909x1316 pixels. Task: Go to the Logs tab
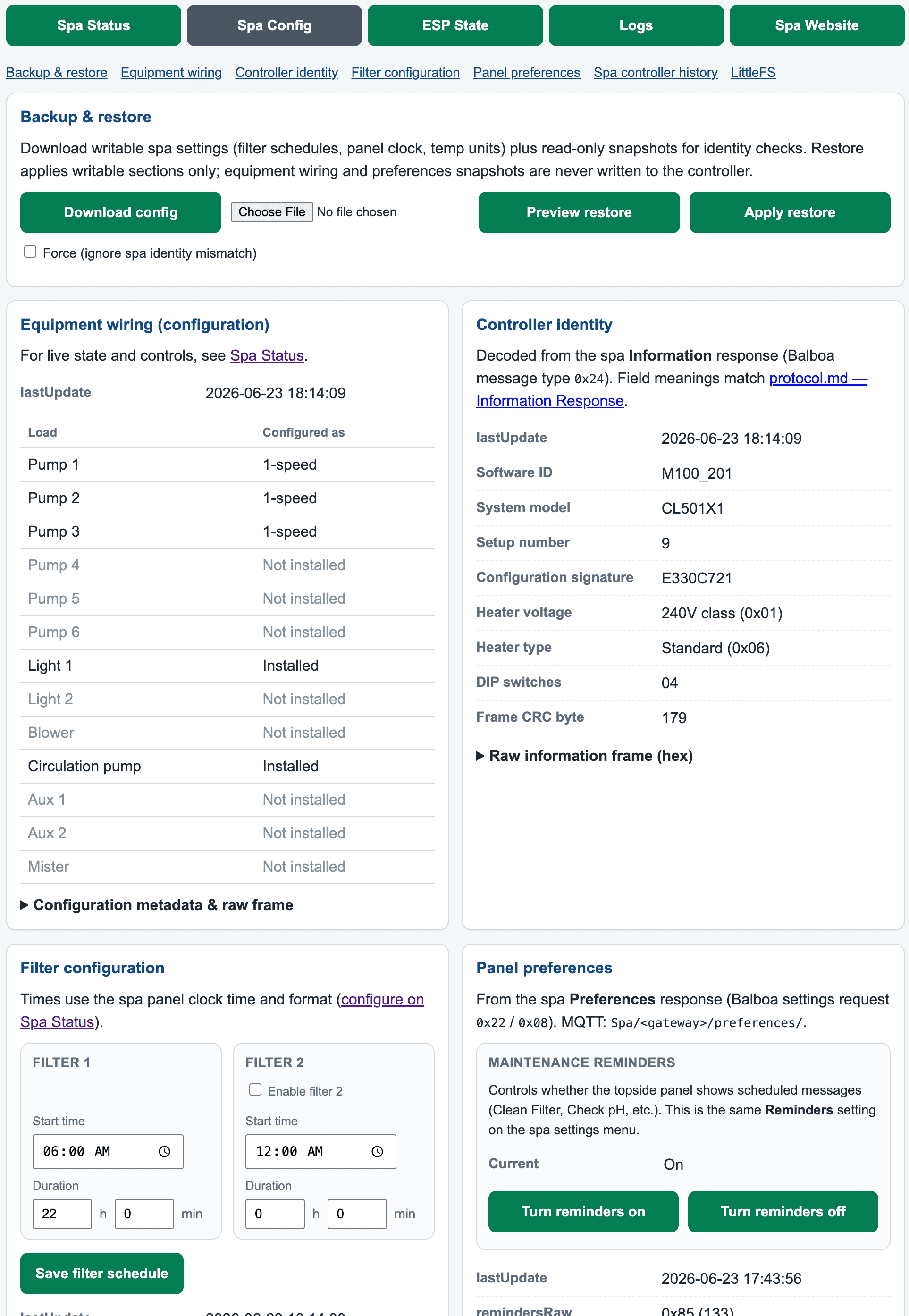click(636, 25)
